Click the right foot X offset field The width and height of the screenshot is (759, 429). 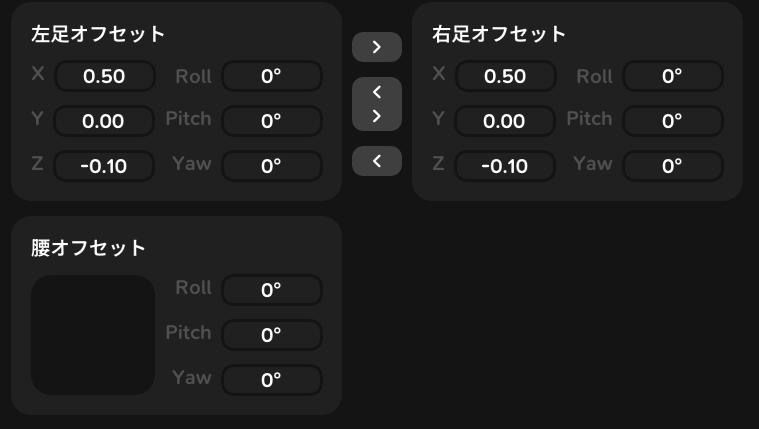[505, 76]
